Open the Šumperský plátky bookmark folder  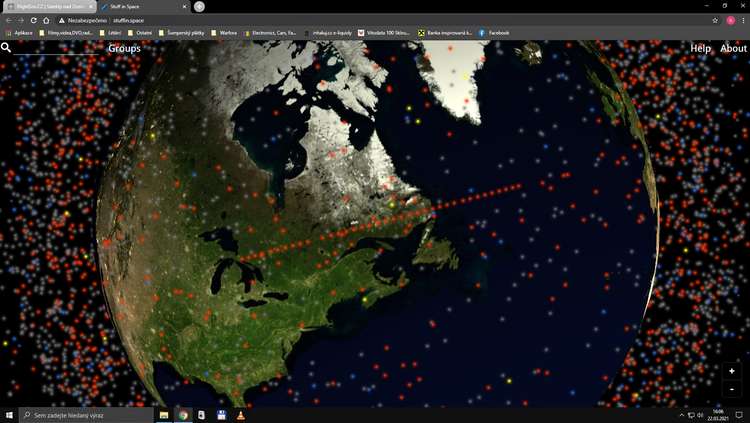pos(178,33)
